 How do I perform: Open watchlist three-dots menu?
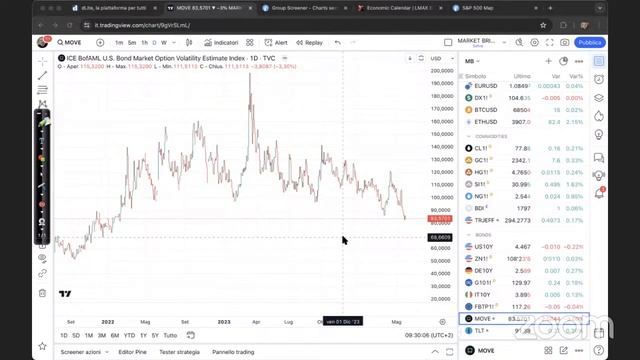click(x=579, y=61)
